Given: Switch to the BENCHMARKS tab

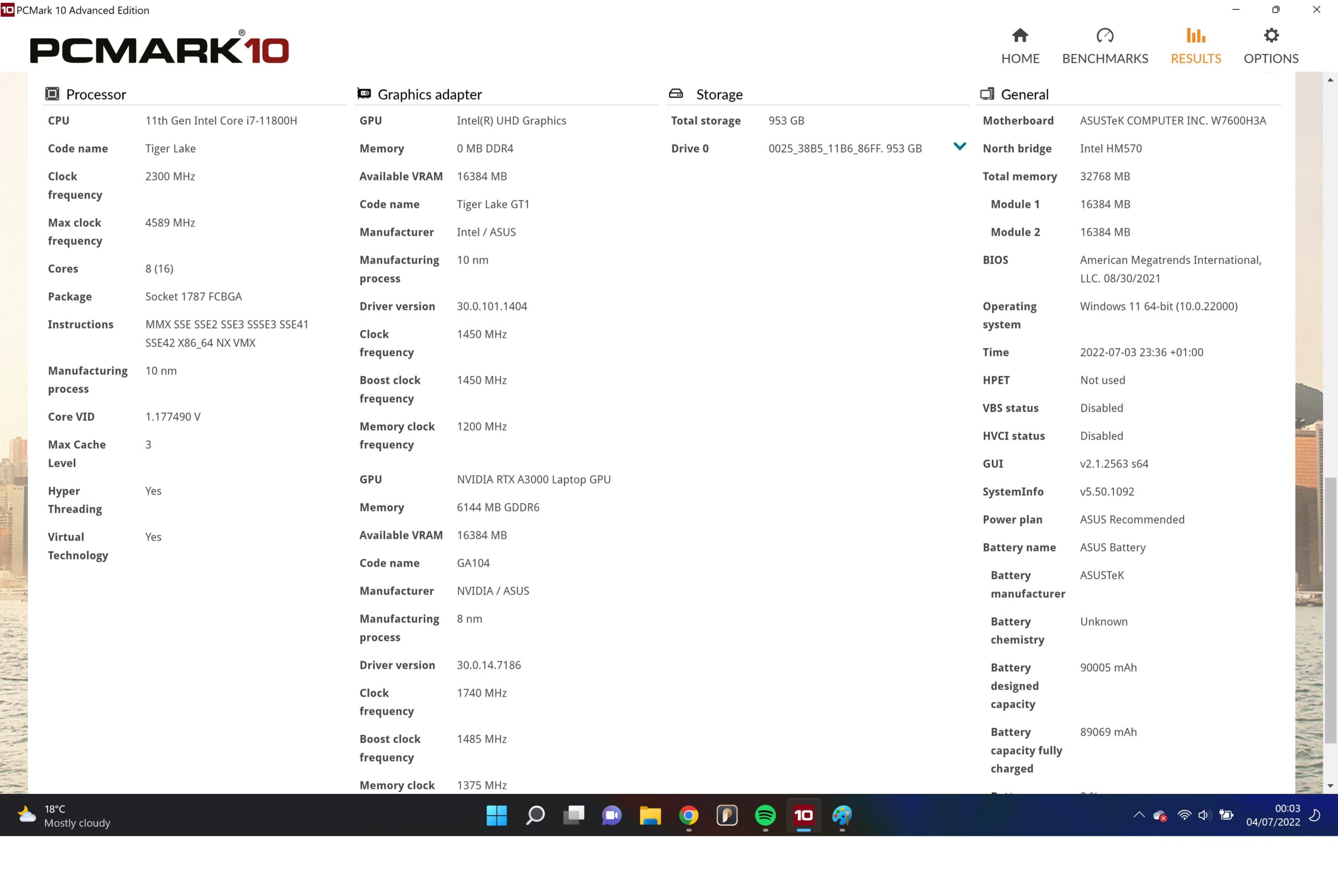Looking at the screenshot, I should [1105, 46].
